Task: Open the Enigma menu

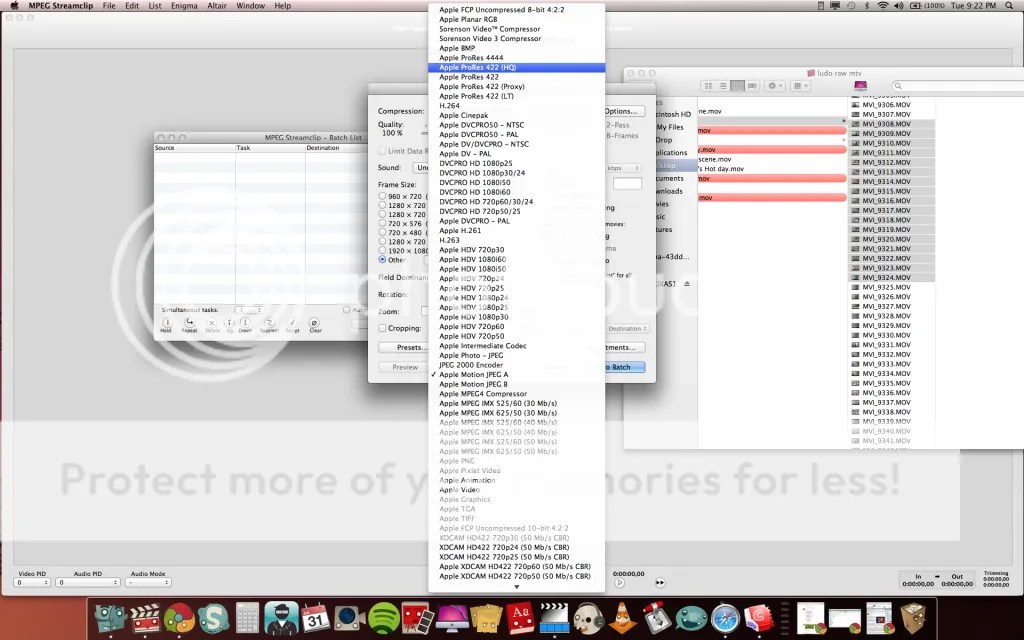Action: (x=184, y=5)
